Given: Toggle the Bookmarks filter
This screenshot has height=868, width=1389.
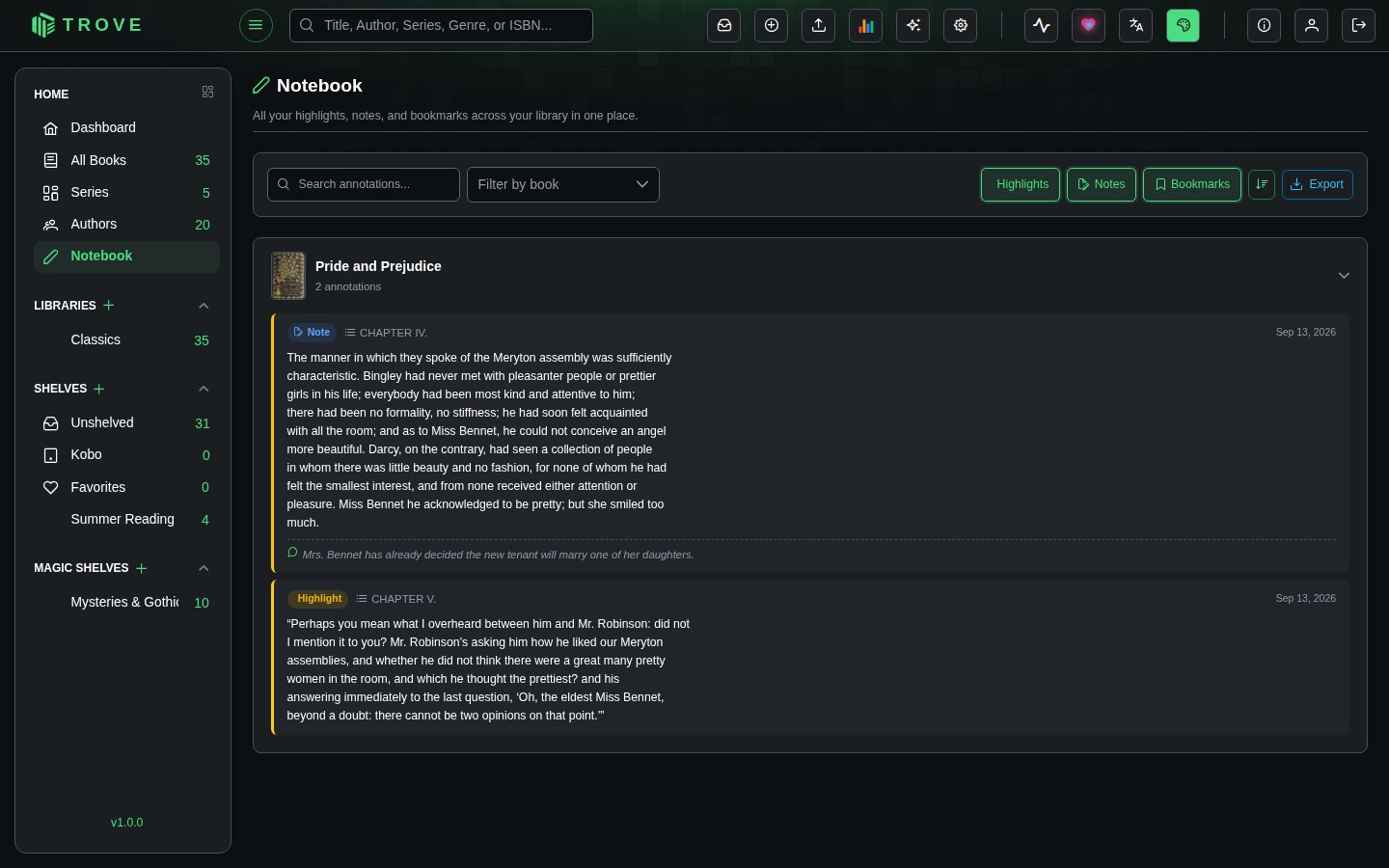Looking at the screenshot, I should click(1192, 184).
